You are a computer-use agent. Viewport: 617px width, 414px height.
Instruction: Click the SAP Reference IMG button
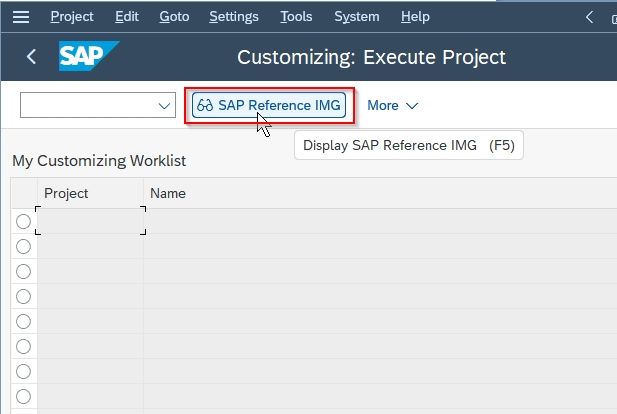[x=269, y=105]
